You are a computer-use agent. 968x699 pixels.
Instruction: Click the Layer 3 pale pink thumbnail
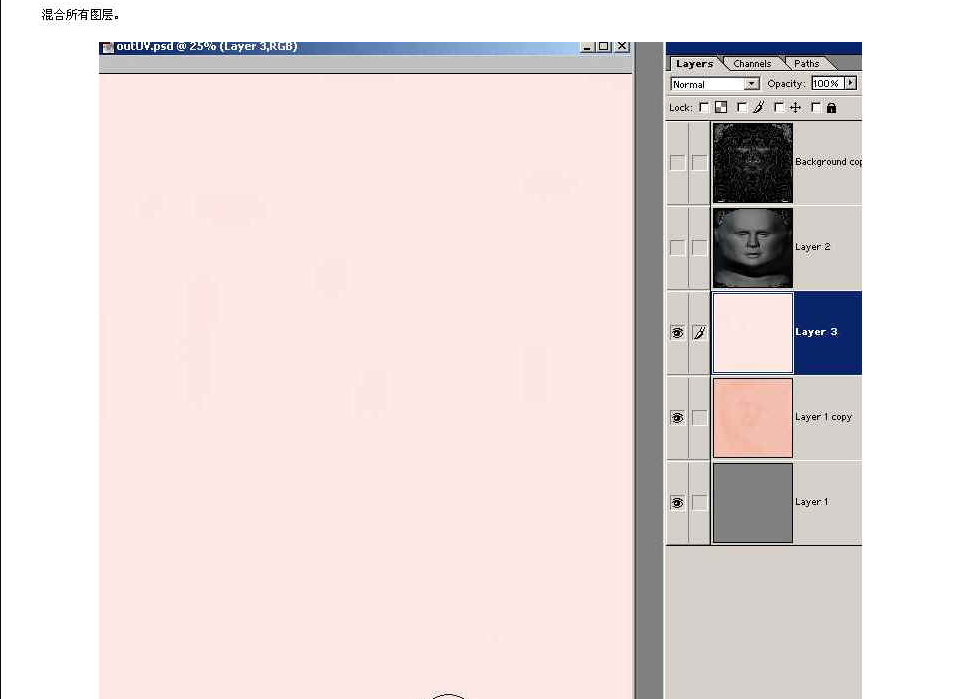[x=753, y=333]
